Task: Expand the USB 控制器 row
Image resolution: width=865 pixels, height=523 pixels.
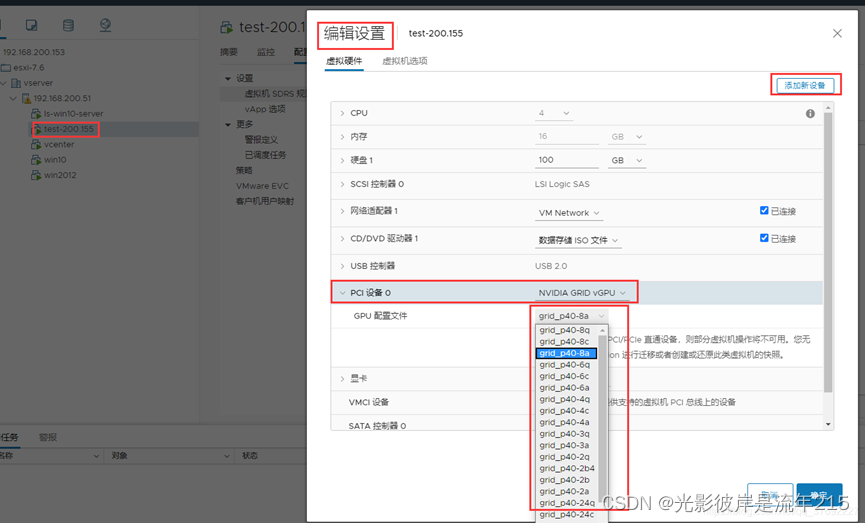Action: coord(342,266)
